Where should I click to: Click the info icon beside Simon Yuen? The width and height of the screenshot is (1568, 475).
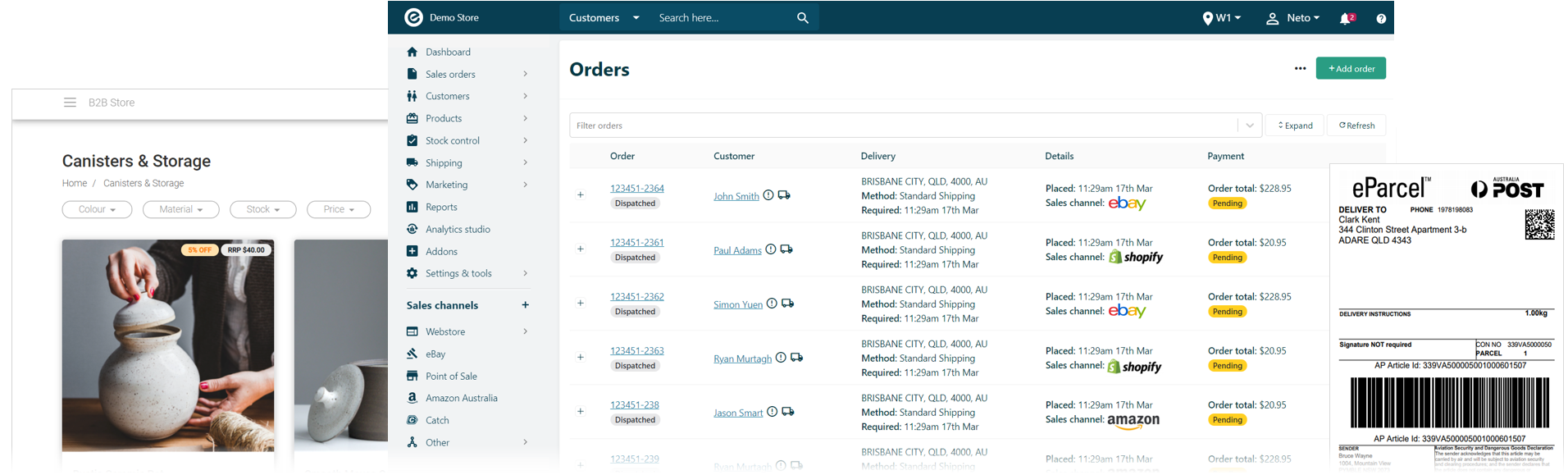pos(772,304)
